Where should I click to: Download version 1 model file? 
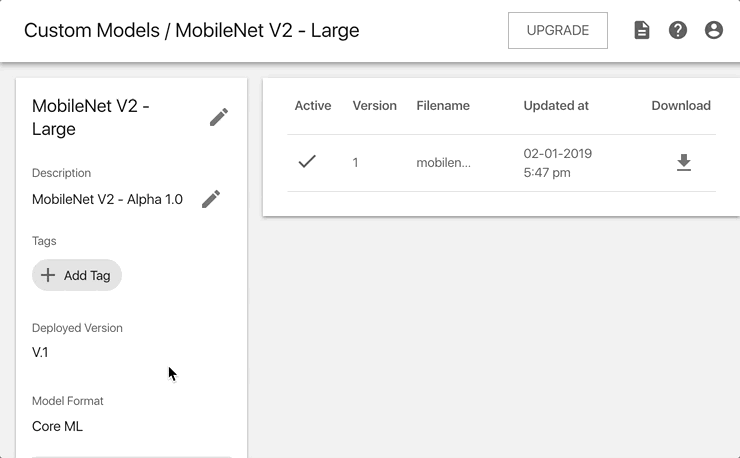pyautogui.click(x=684, y=162)
